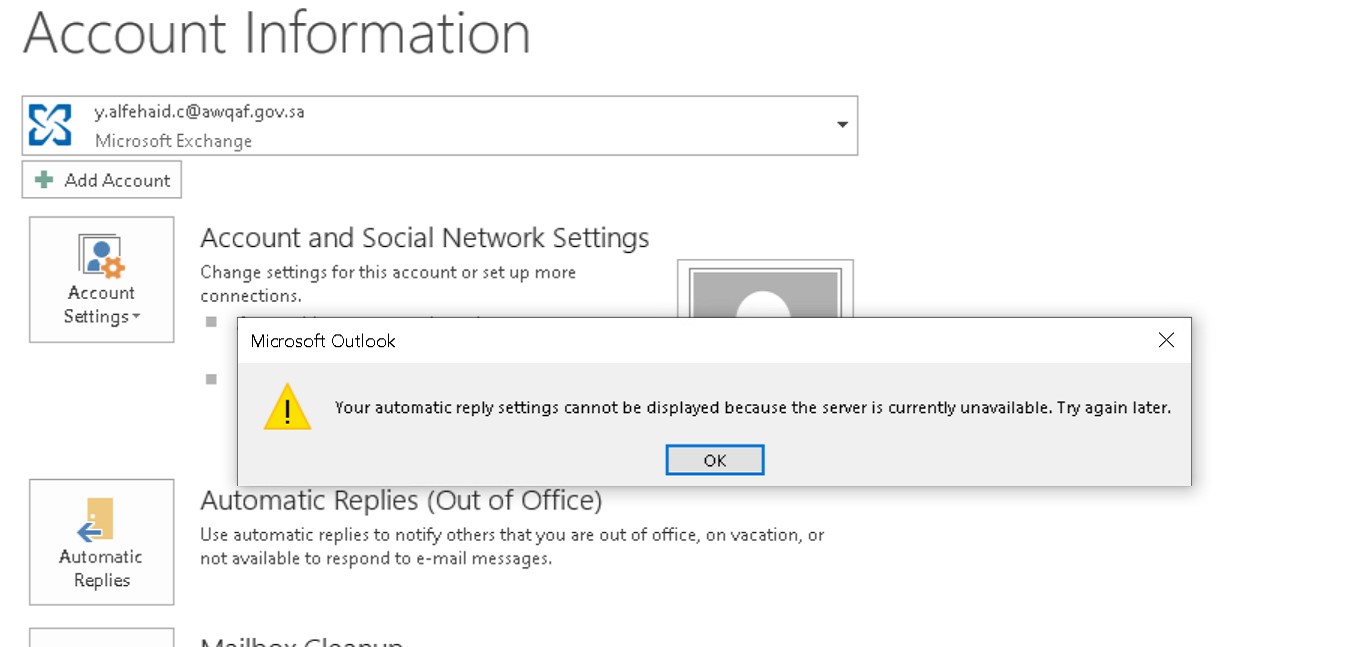
Task: Click the Microsoft Exchange account type label
Action: coord(173,141)
